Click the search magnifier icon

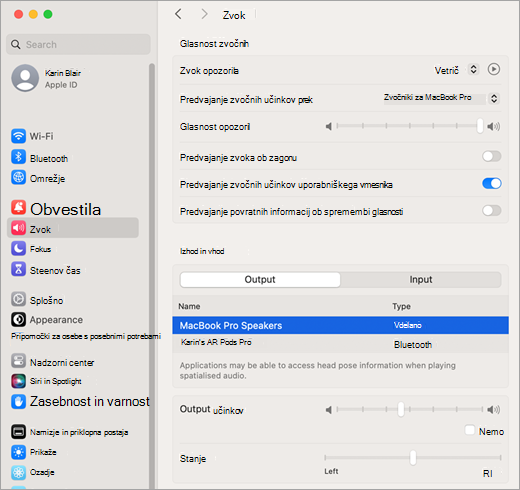pyautogui.click(x=16, y=44)
